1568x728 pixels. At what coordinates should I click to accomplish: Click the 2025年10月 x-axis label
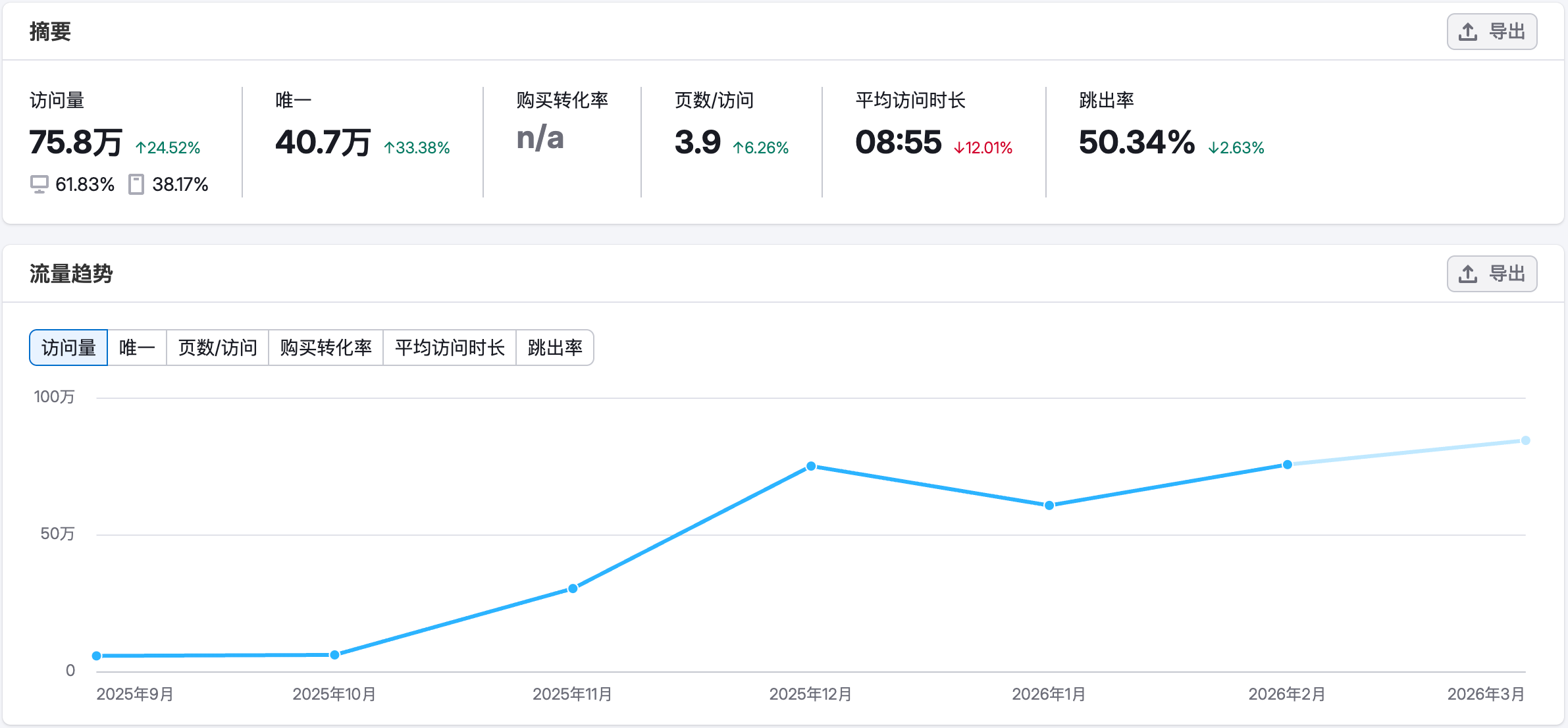[x=334, y=694]
